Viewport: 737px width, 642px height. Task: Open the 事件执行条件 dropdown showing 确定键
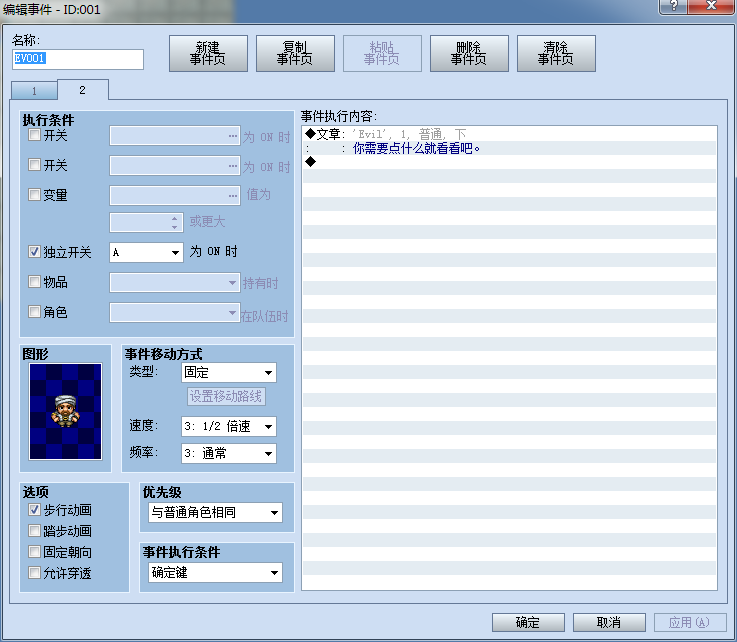[x=216, y=572]
